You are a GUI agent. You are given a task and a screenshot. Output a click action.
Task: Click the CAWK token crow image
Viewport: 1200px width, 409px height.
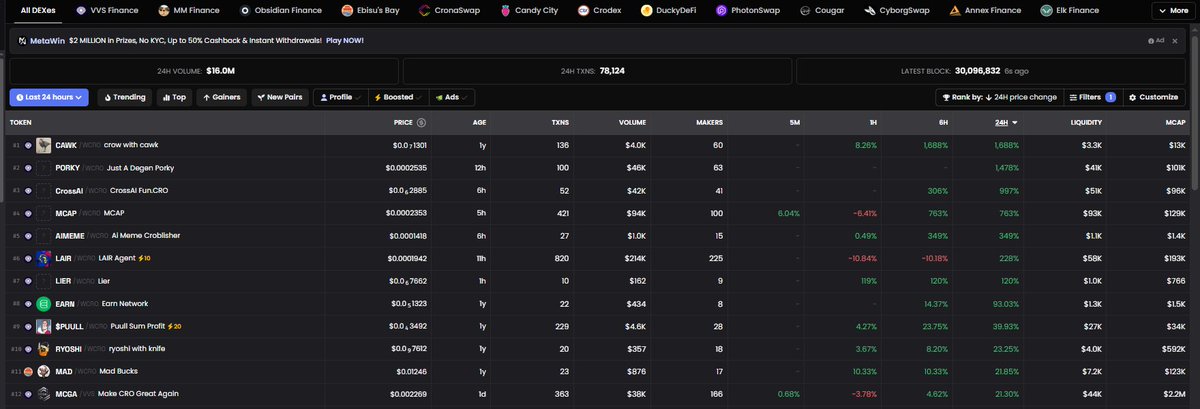pyautogui.click(x=44, y=145)
